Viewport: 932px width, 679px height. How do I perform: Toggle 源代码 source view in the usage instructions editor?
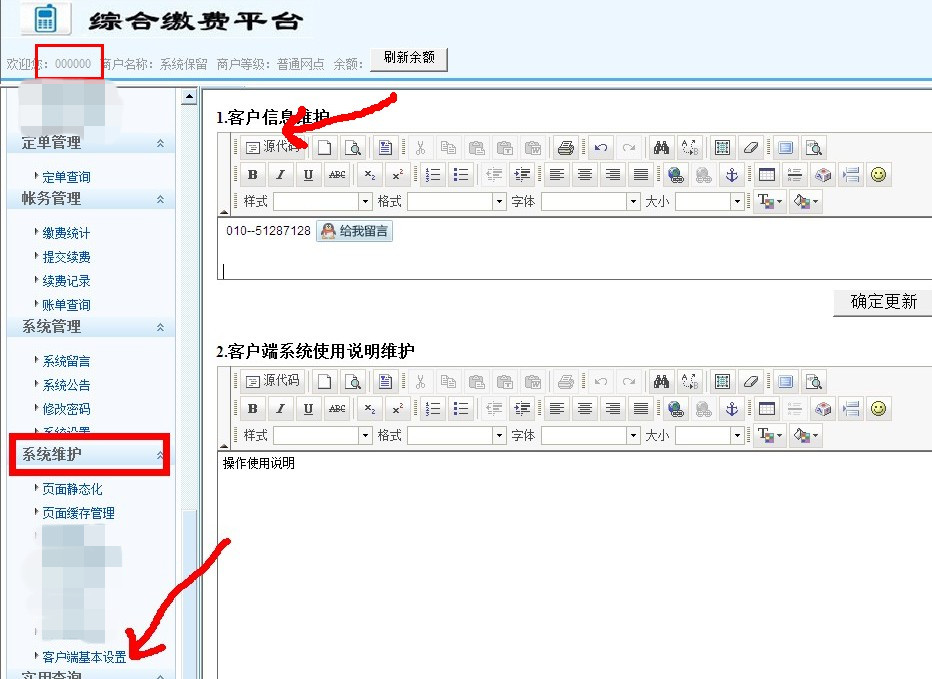(273, 381)
